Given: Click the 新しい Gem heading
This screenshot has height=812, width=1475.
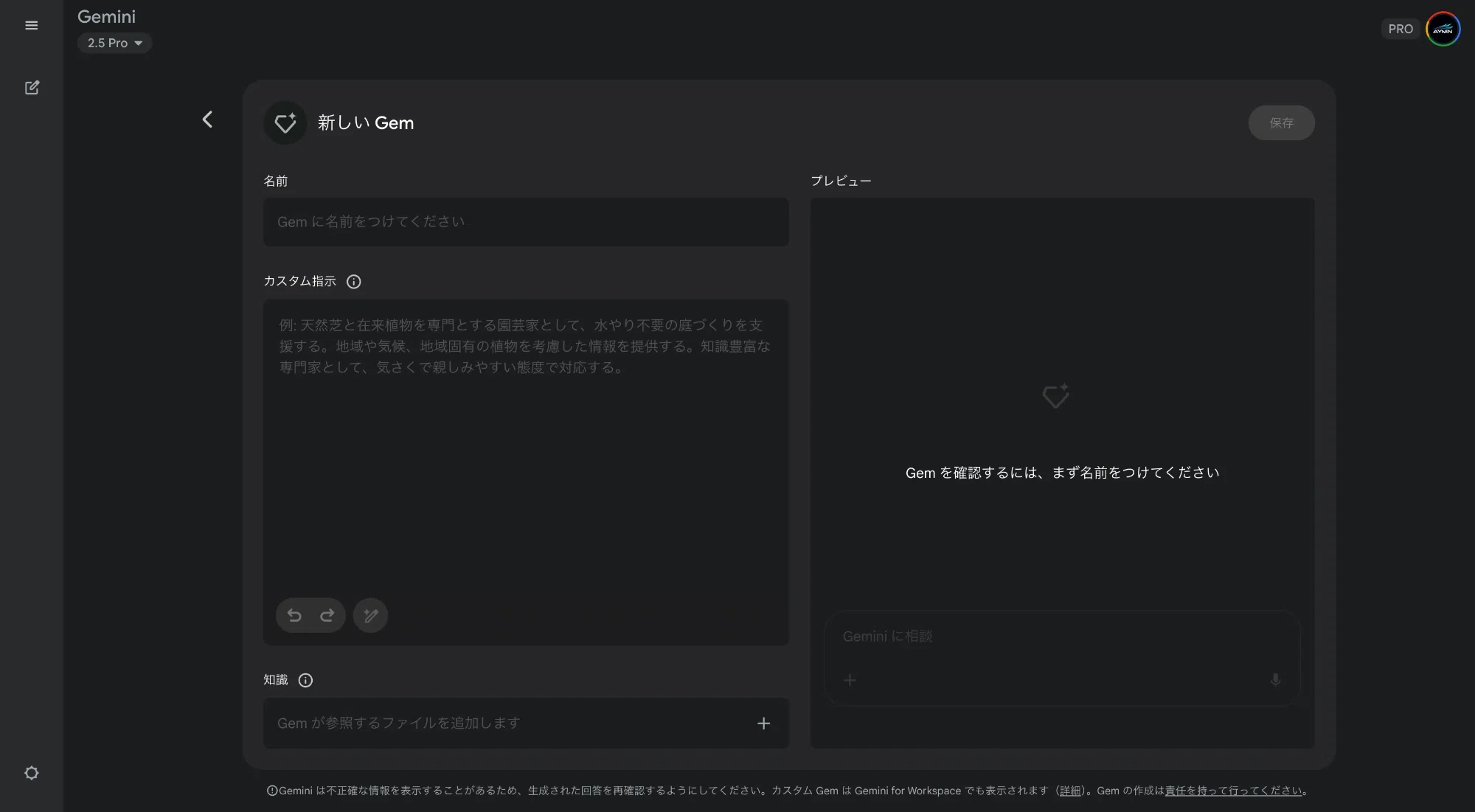Looking at the screenshot, I should (x=366, y=122).
